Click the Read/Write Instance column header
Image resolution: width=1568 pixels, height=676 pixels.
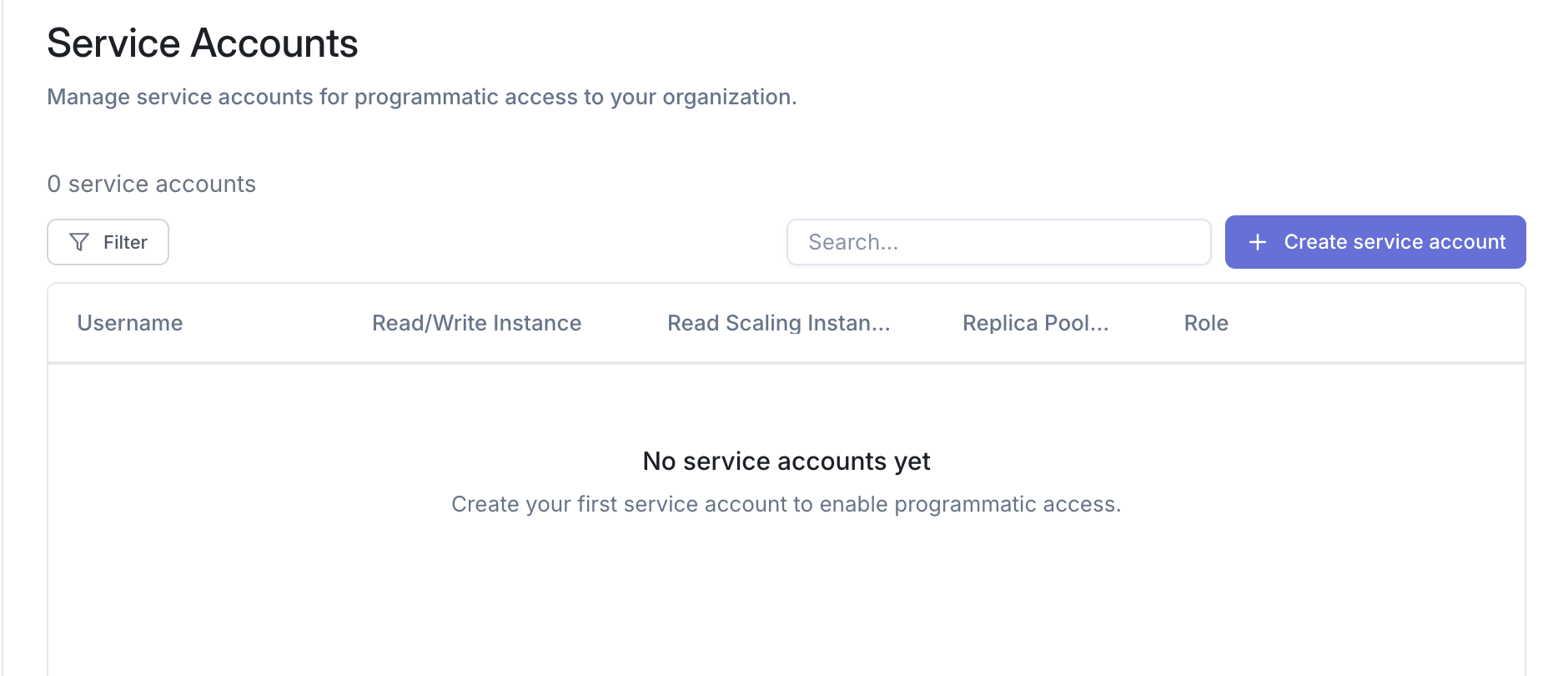(476, 323)
